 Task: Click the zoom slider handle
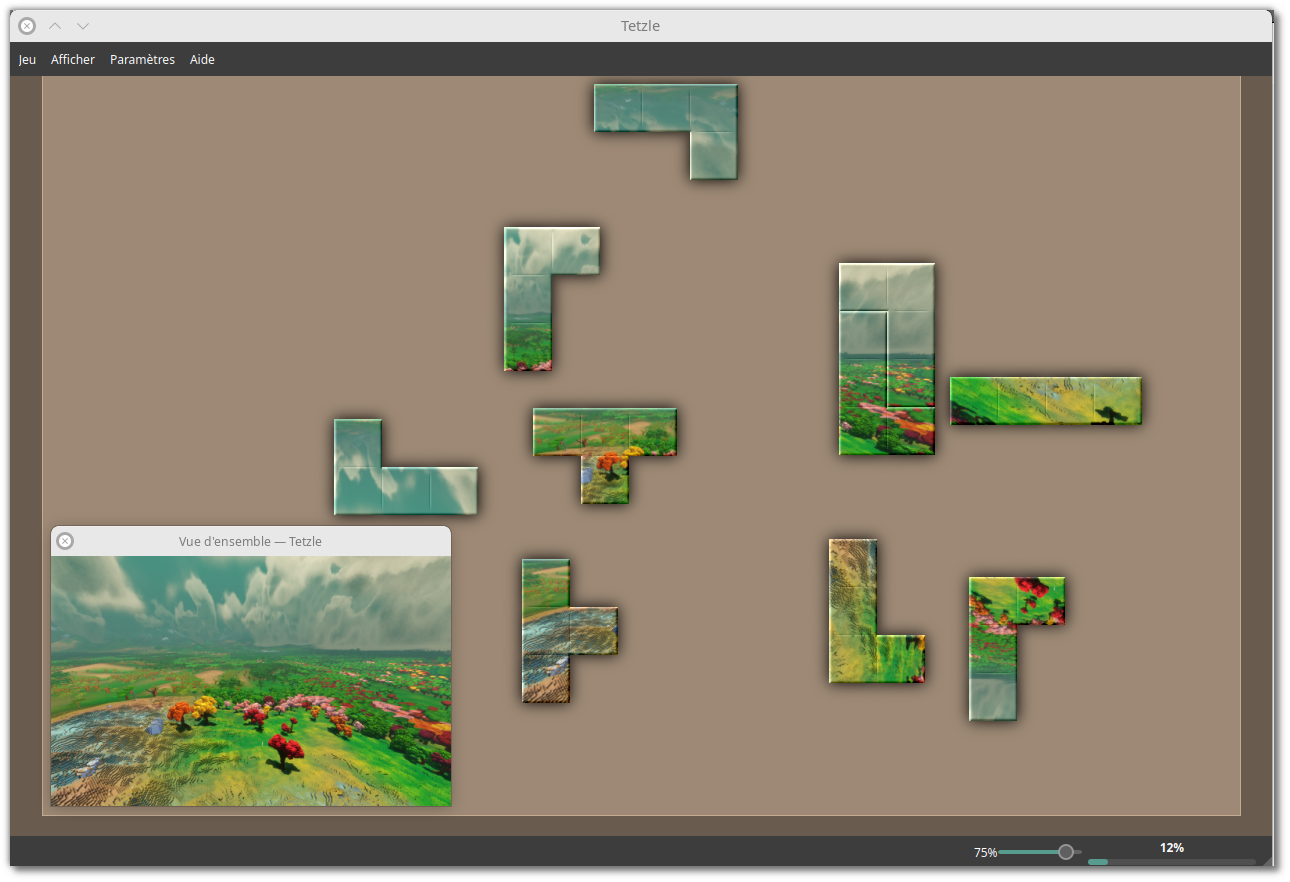(1066, 852)
